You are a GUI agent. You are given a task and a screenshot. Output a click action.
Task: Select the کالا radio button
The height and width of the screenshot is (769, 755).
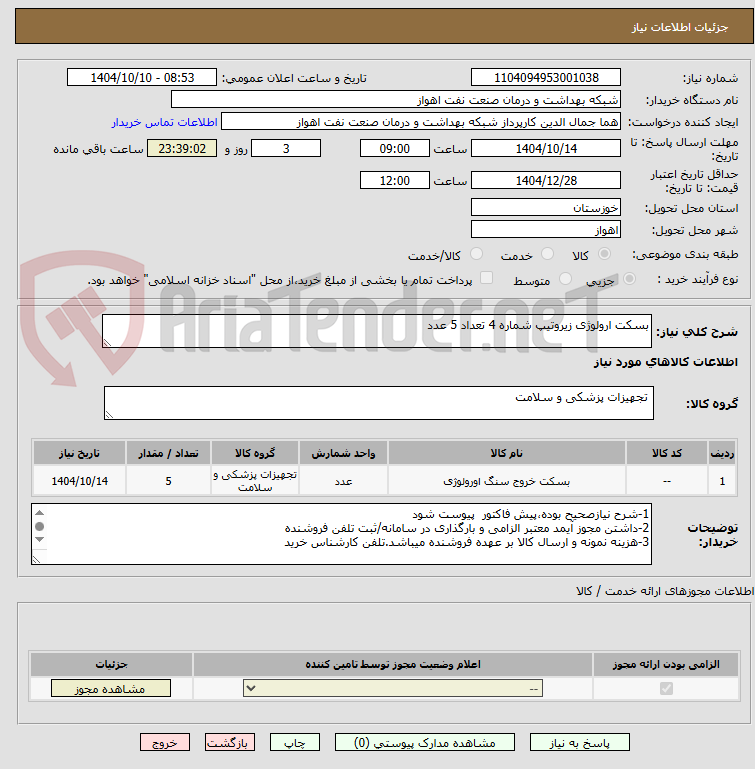tap(604, 254)
